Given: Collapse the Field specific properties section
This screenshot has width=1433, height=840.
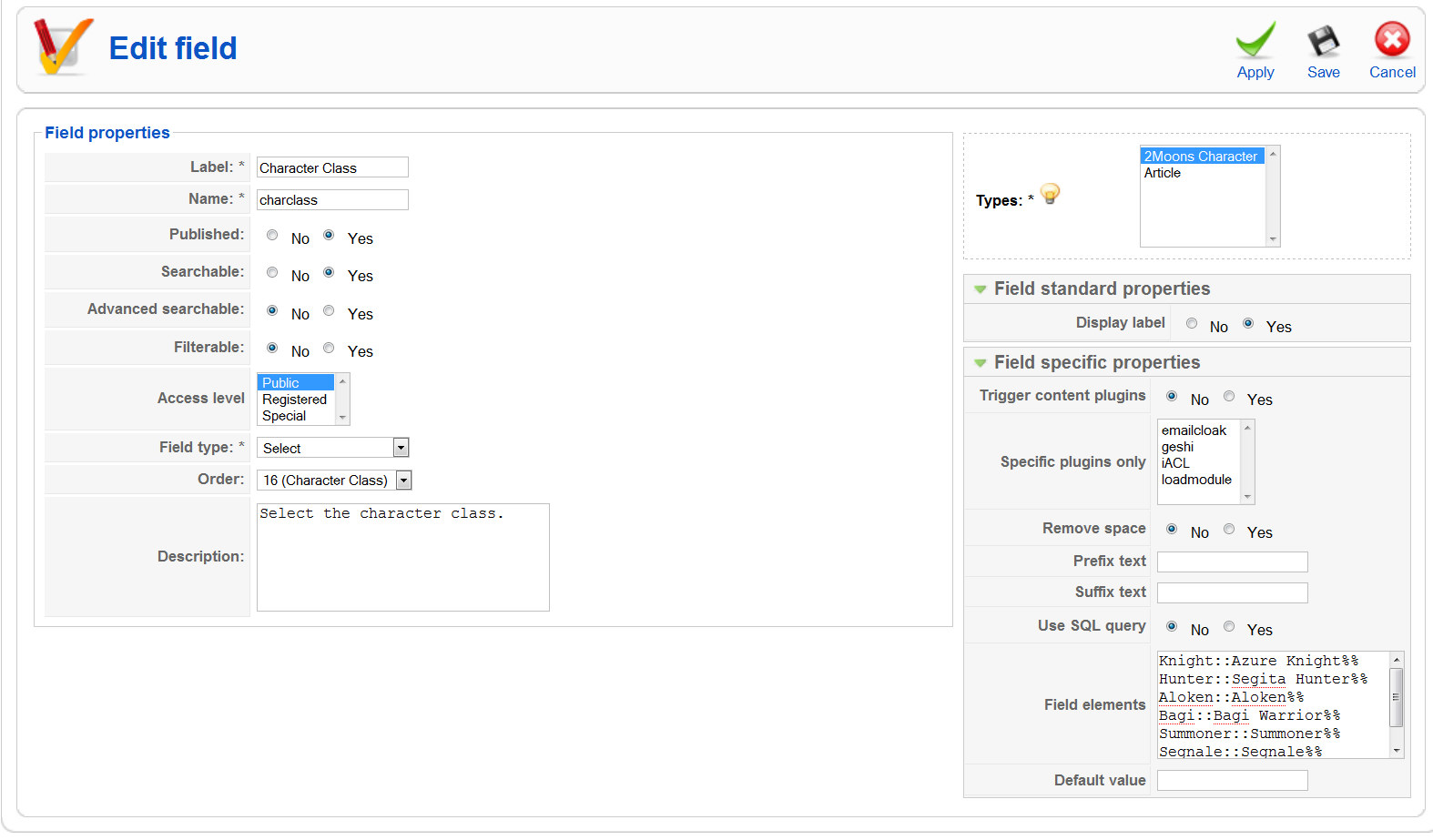Looking at the screenshot, I should point(981,363).
